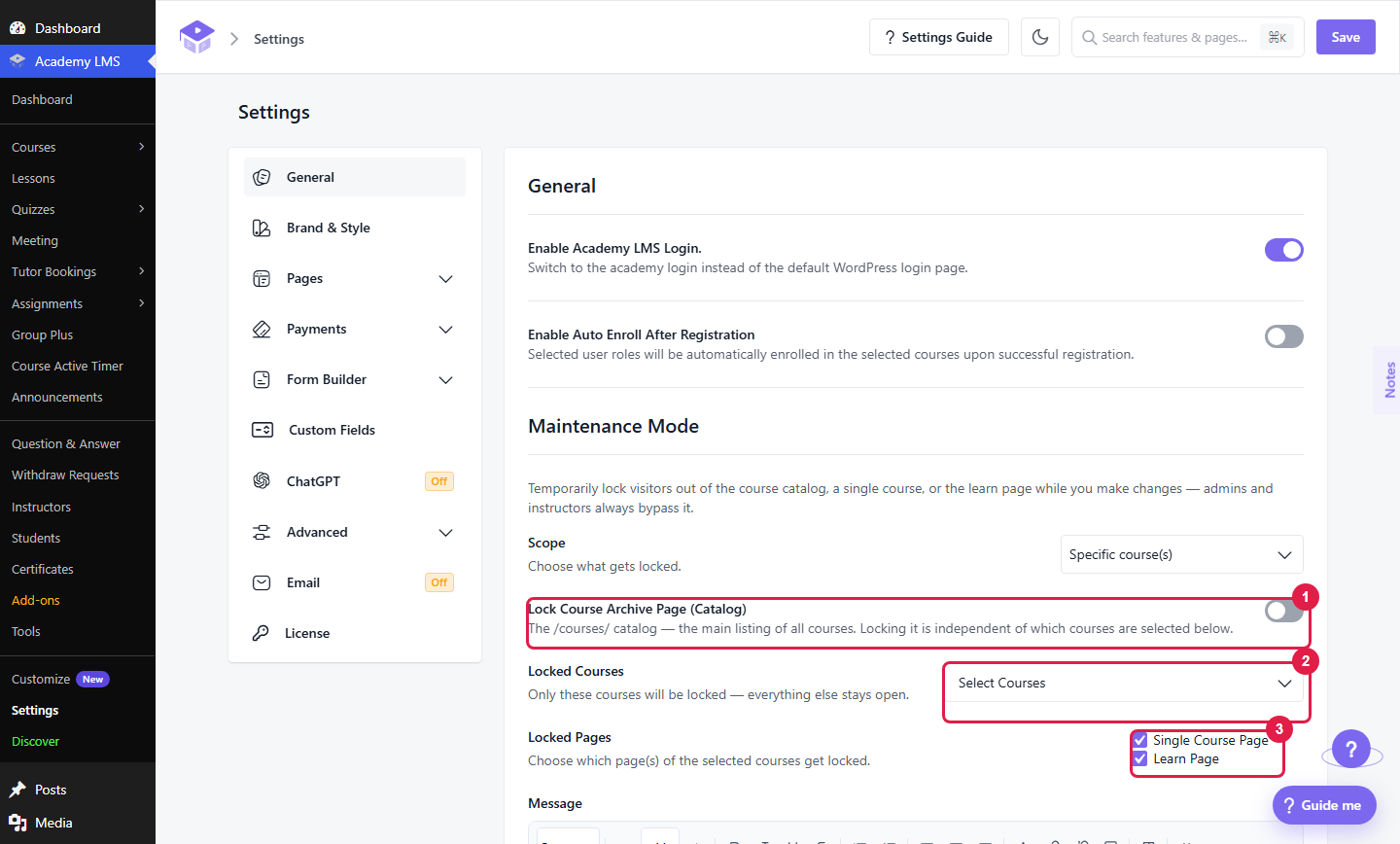Screen dimensions: 1400x844
Task: Click the License key icon
Action: coord(261,633)
